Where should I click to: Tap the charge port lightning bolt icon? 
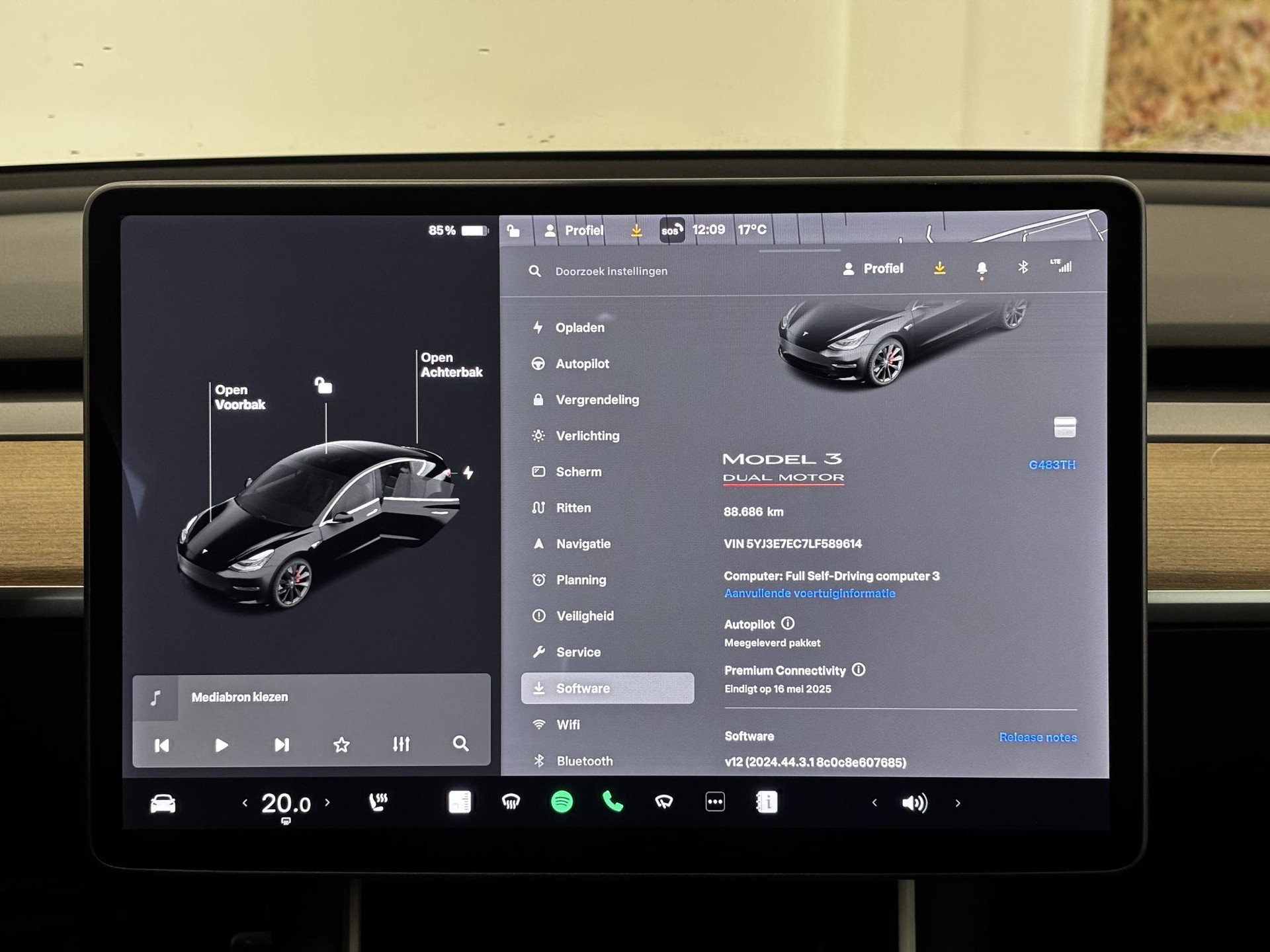(x=468, y=473)
